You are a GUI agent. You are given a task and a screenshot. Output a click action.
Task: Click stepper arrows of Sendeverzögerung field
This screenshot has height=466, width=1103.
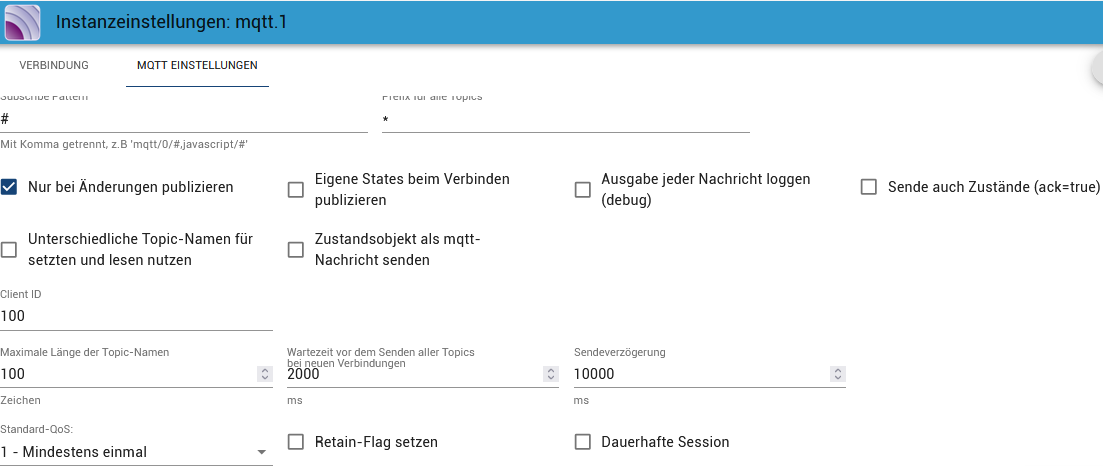tap(838, 374)
